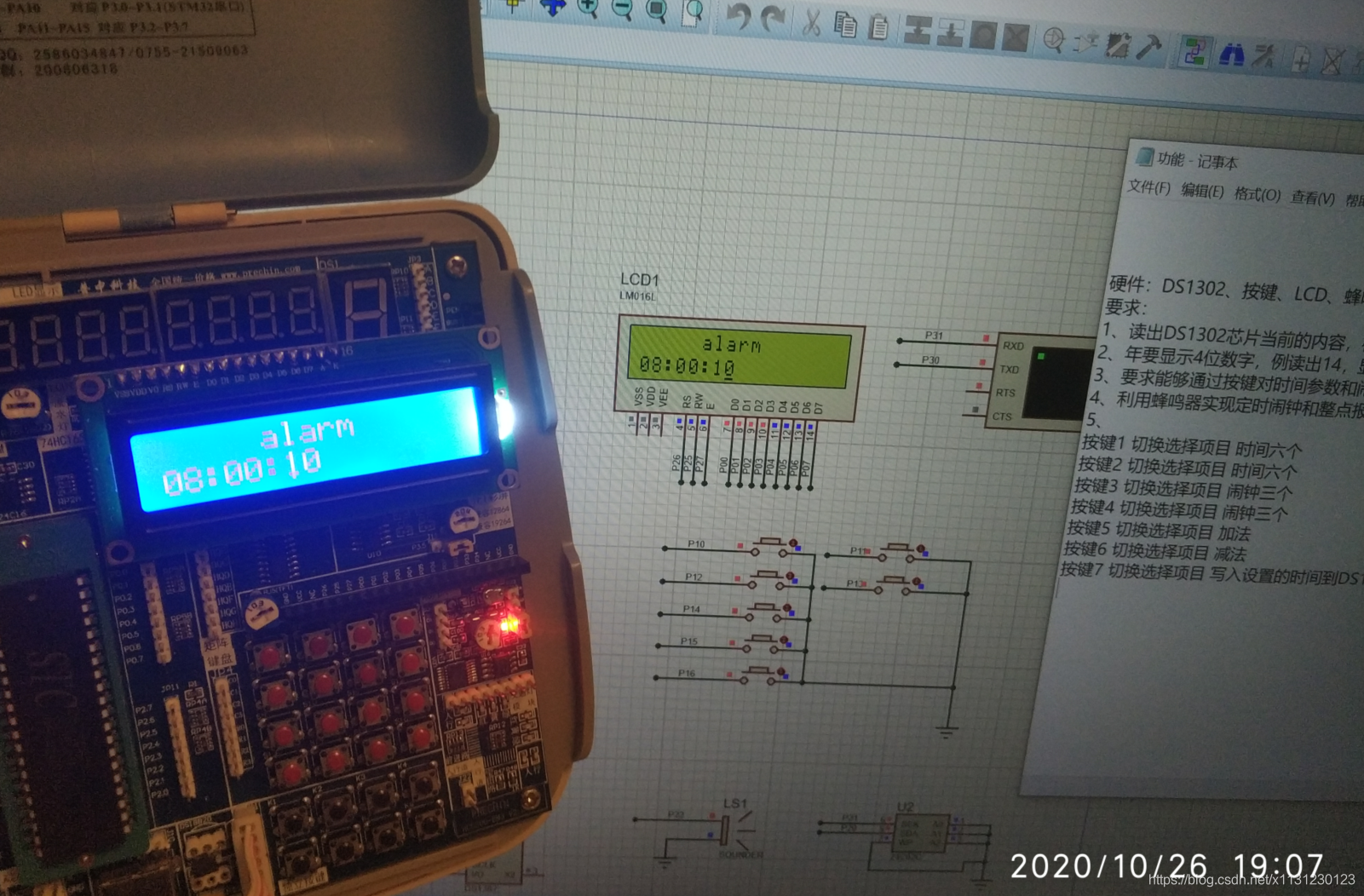This screenshot has height=896, width=1364.
Task: Click the 'LCD1' component label
Action: pyautogui.click(x=640, y=279)
